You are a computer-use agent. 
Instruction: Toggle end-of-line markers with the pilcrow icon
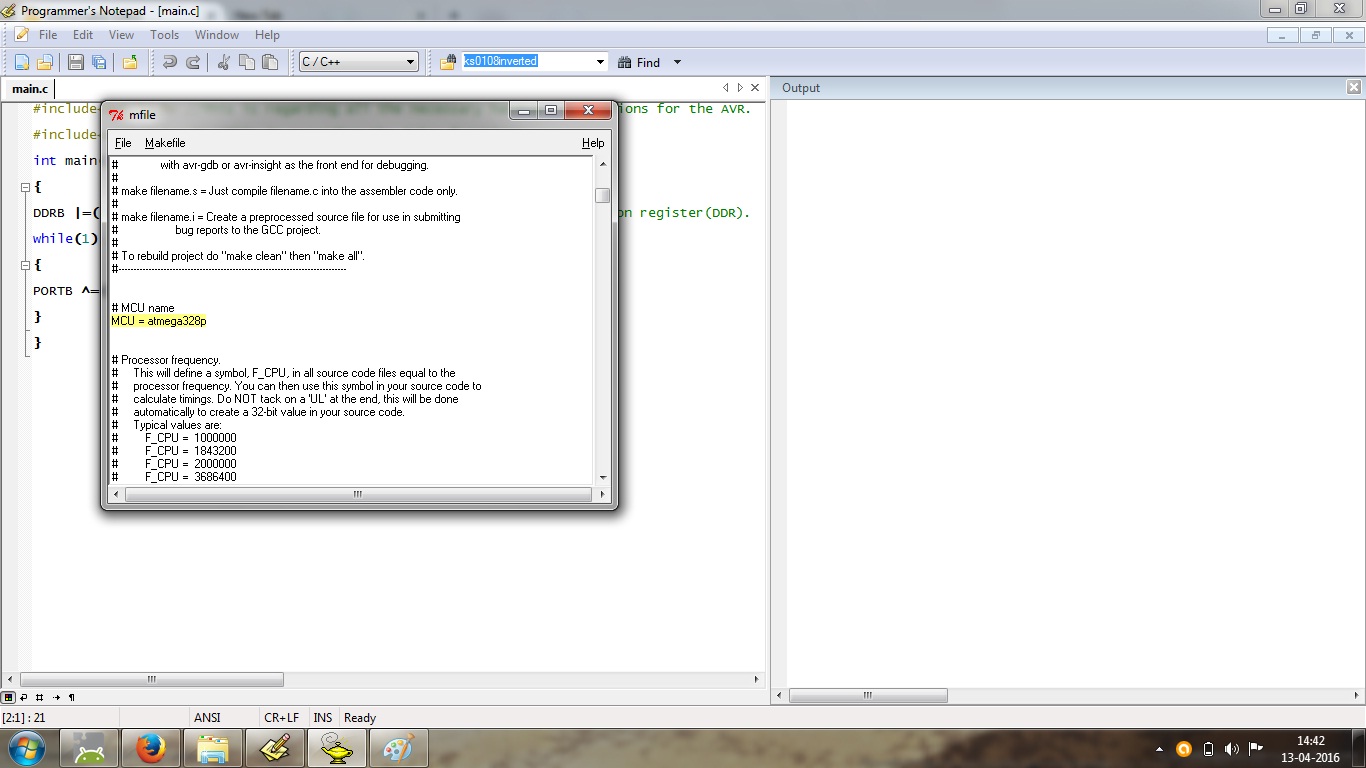tap(71, 697)
